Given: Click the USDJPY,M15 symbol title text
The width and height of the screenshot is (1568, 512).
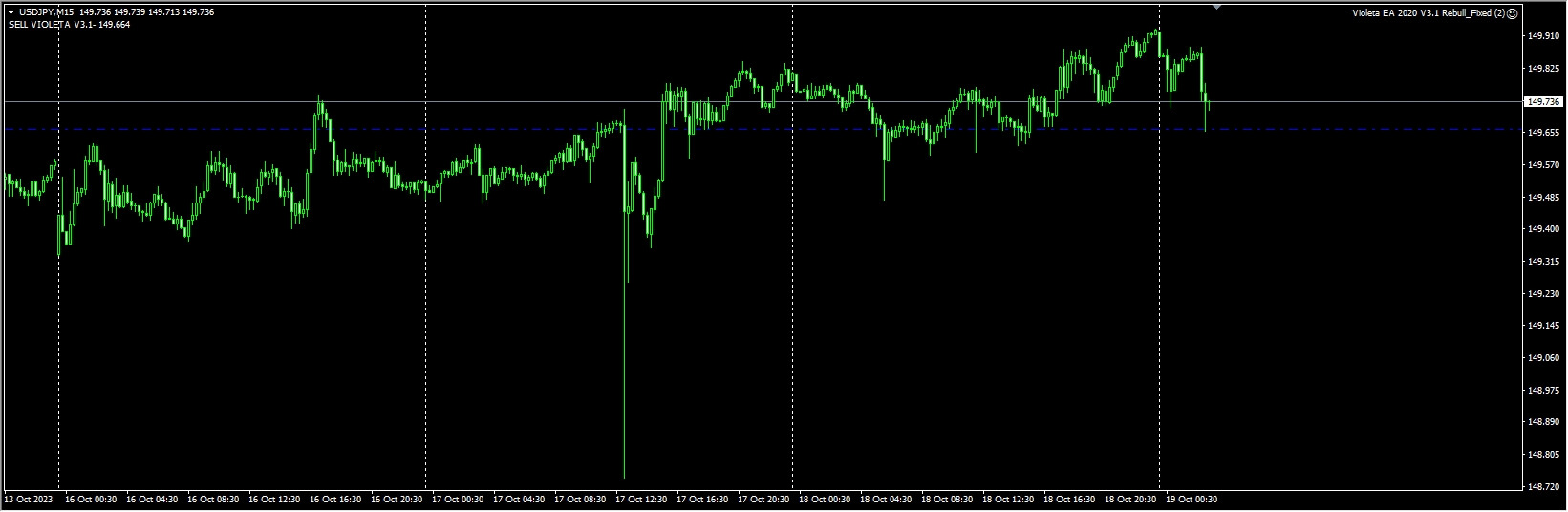Looking at the screenshot, I should coord(46,12).
